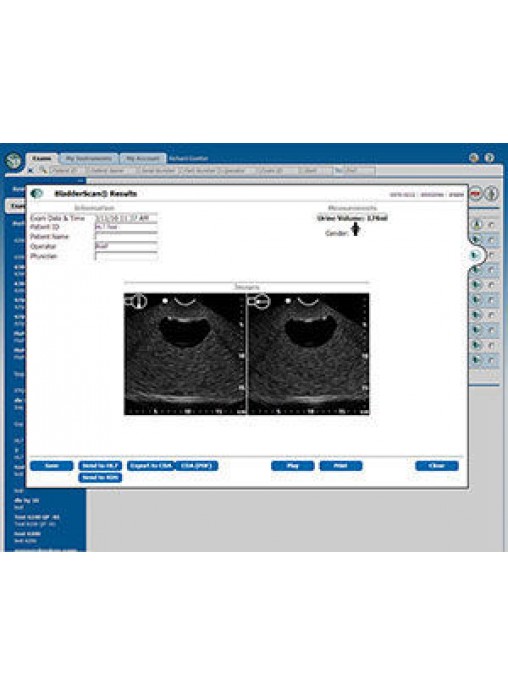Open the My Instruments tab

point(88,158)
